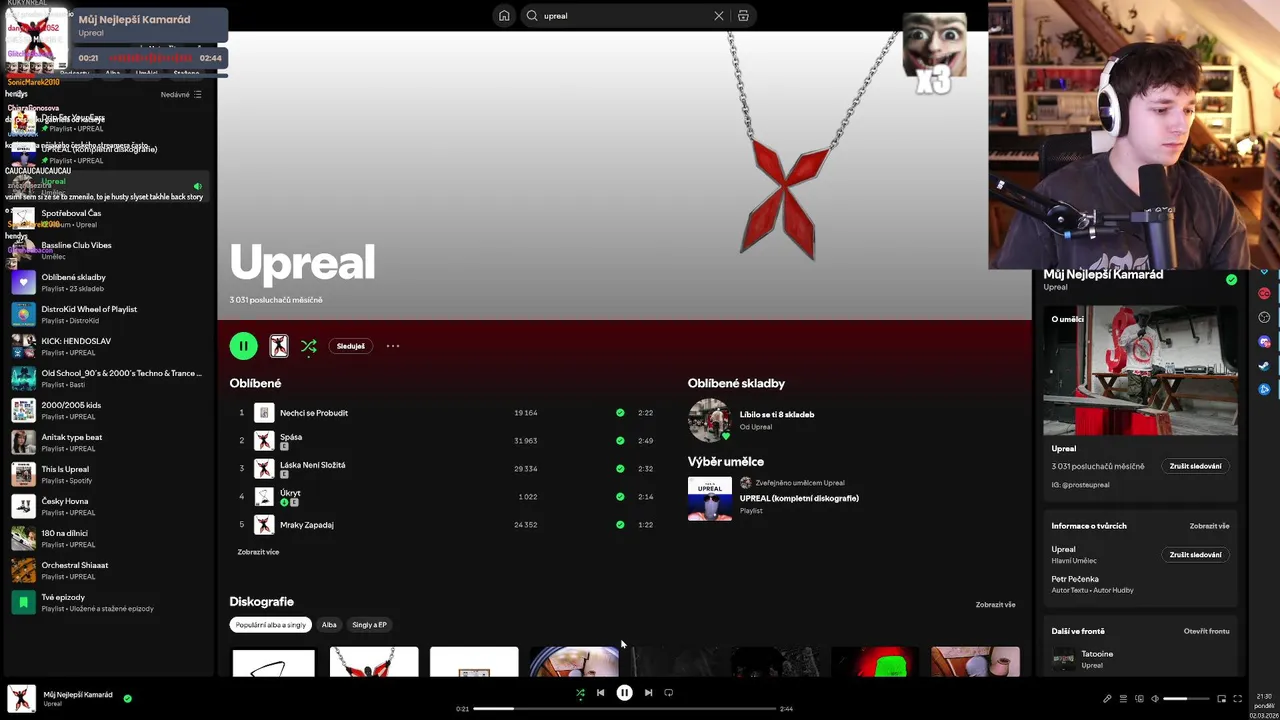The image size is (1280, 720).
Task: Open the 'Orchestral Shiaaat' playlist
Action: pyautogui.click(x=107, y=570)
